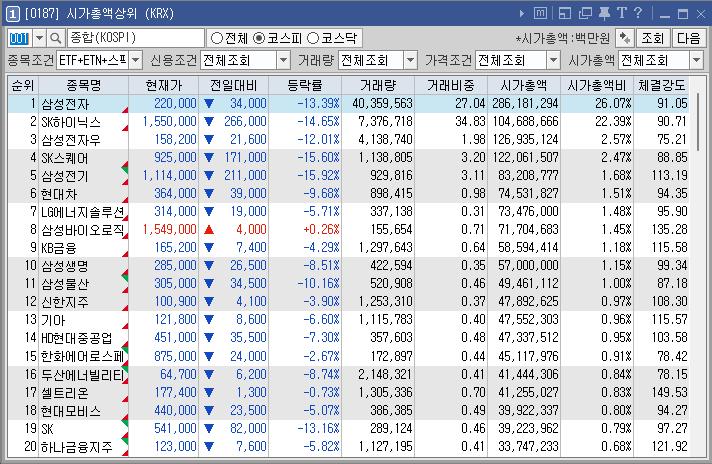712x464 pixels.
Task: Sort by the 종목명 column header
Action: pyautogui.click(x=84, y=85)
